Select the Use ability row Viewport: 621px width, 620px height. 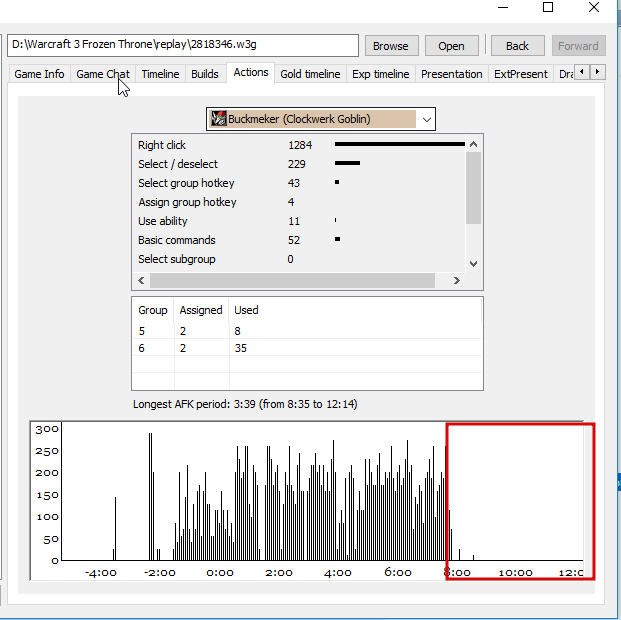(299, 221)
